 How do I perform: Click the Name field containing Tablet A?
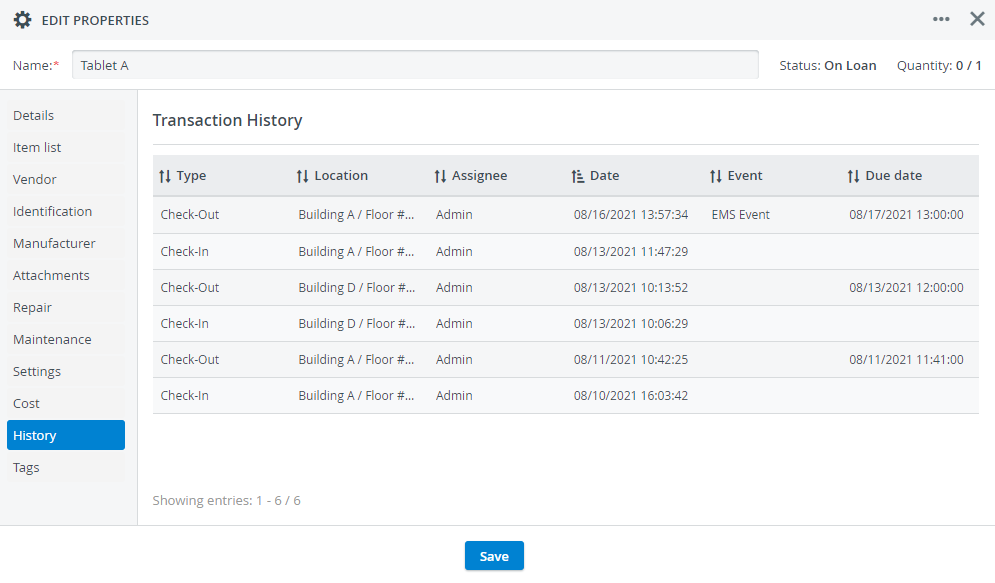415,65
